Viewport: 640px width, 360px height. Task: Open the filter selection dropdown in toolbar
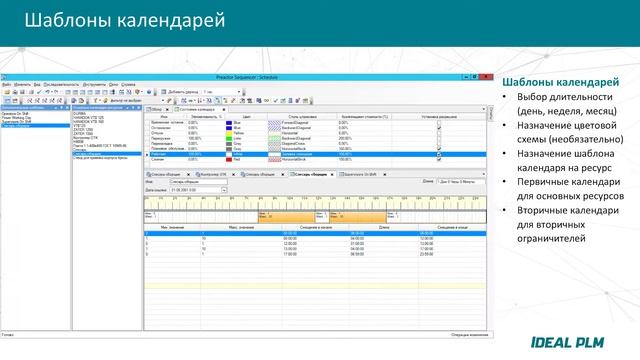point(163,100)
